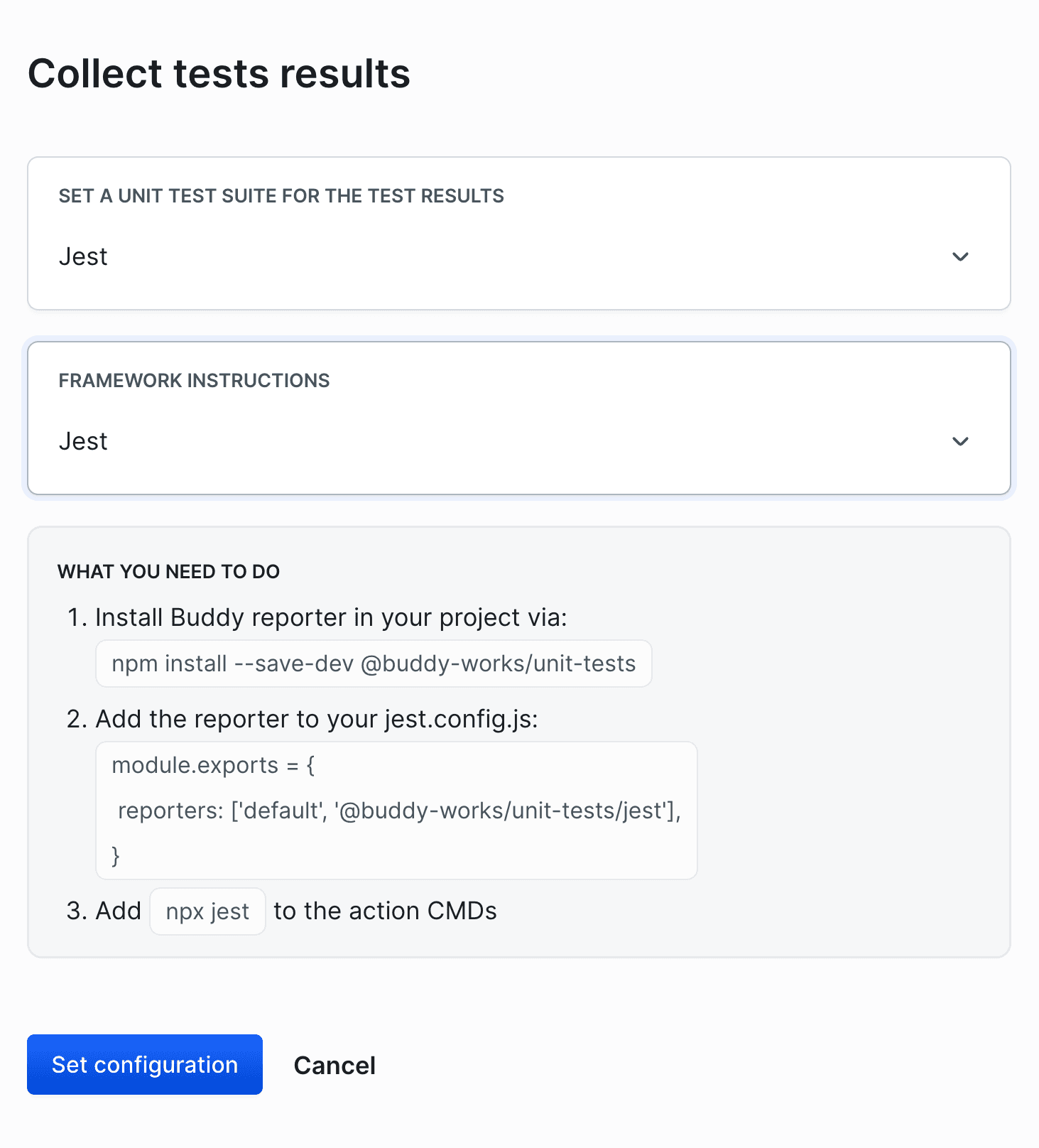Click the chevron on the Jest suite dropdown
This screenshot has height=1148, width=1039.
tap(959, 256)
